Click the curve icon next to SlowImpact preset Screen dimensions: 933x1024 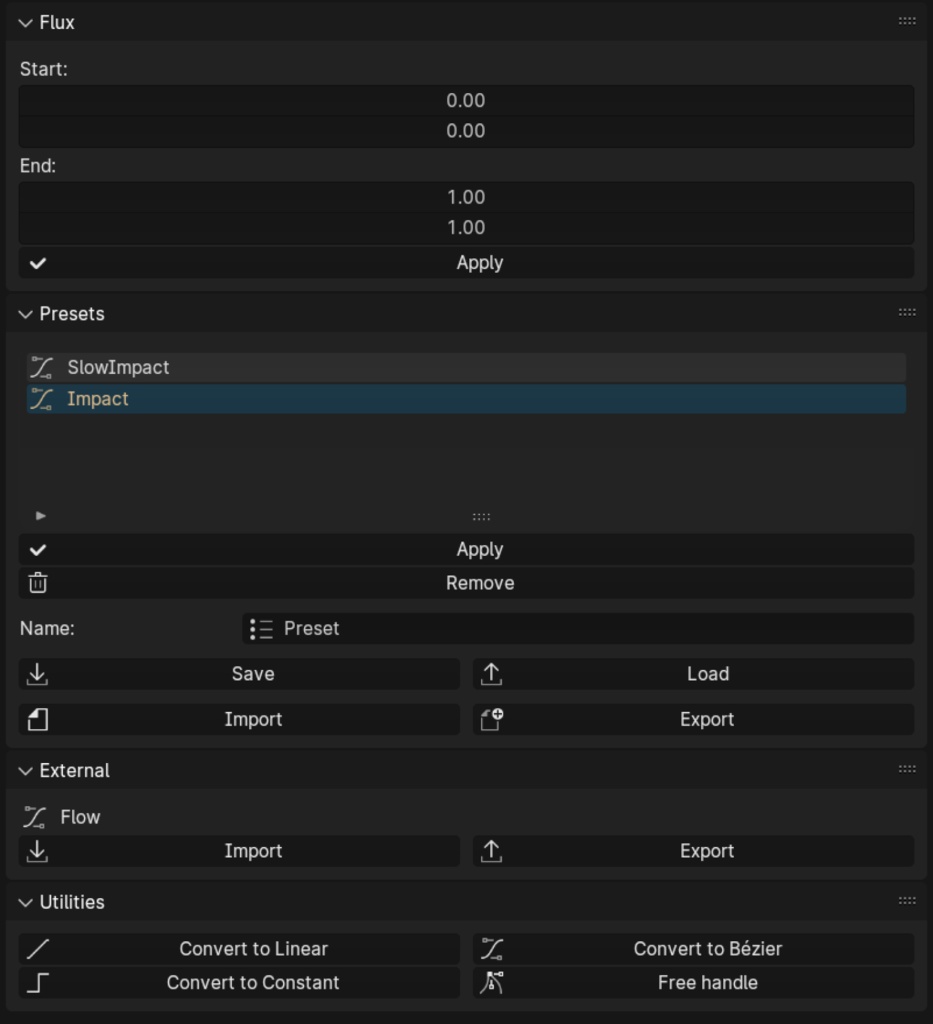click(x=42, y=367)
